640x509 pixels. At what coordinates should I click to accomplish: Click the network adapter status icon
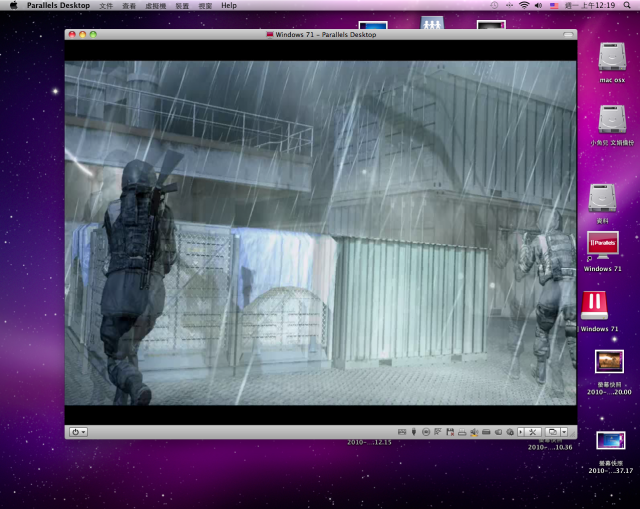click(x=438, y=432)
